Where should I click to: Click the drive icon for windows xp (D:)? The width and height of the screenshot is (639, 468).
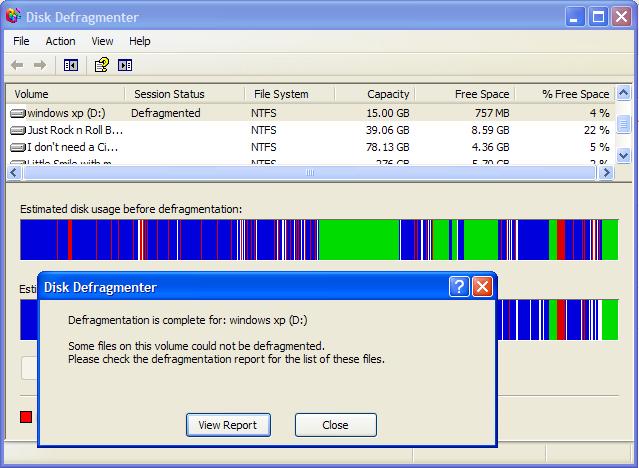18,113
